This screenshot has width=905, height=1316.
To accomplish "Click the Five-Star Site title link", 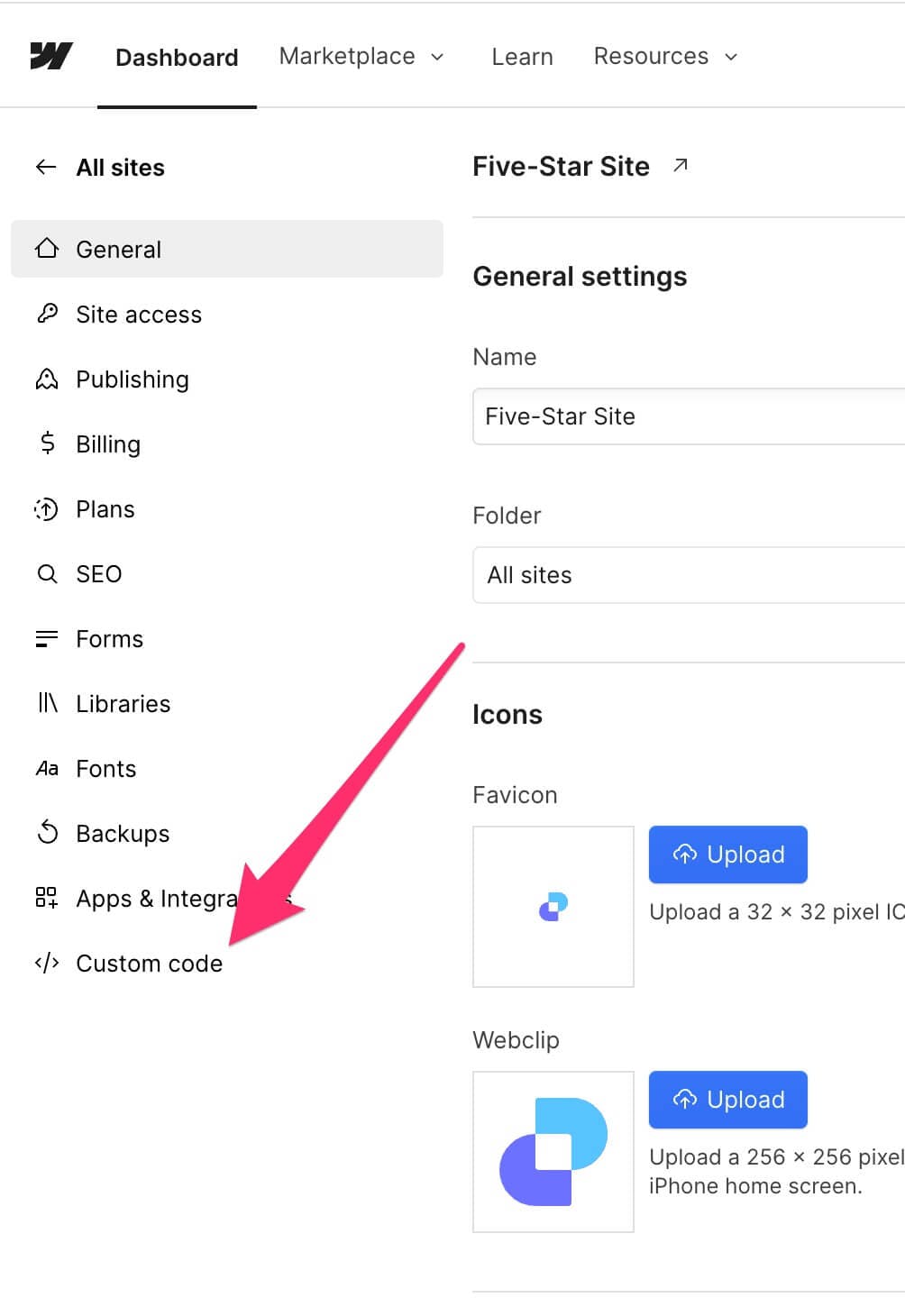I will pyautogui.click(x=561, y=166).
